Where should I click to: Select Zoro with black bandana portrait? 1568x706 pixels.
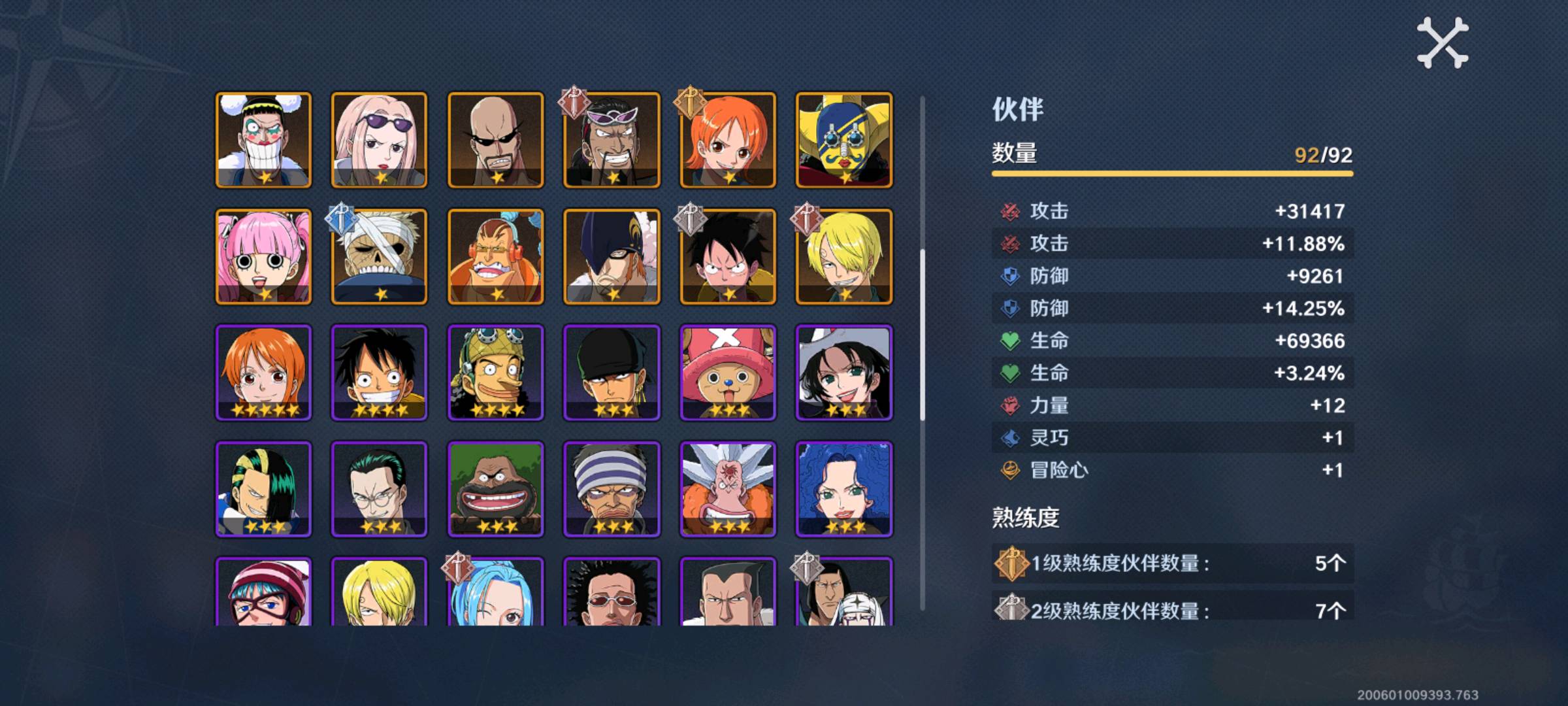coord(612,373)
